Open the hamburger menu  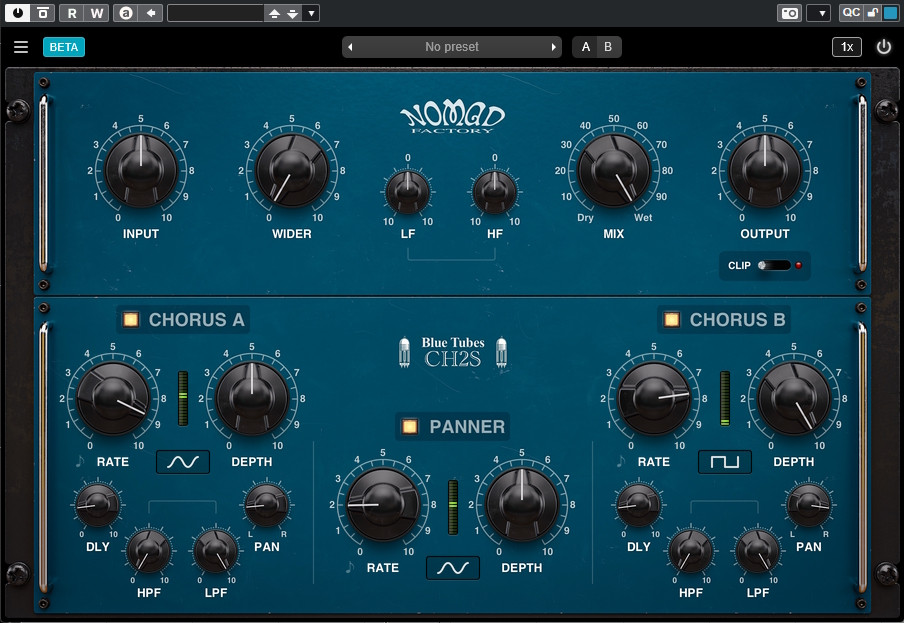pyautogui.click(x=21, y=47)
